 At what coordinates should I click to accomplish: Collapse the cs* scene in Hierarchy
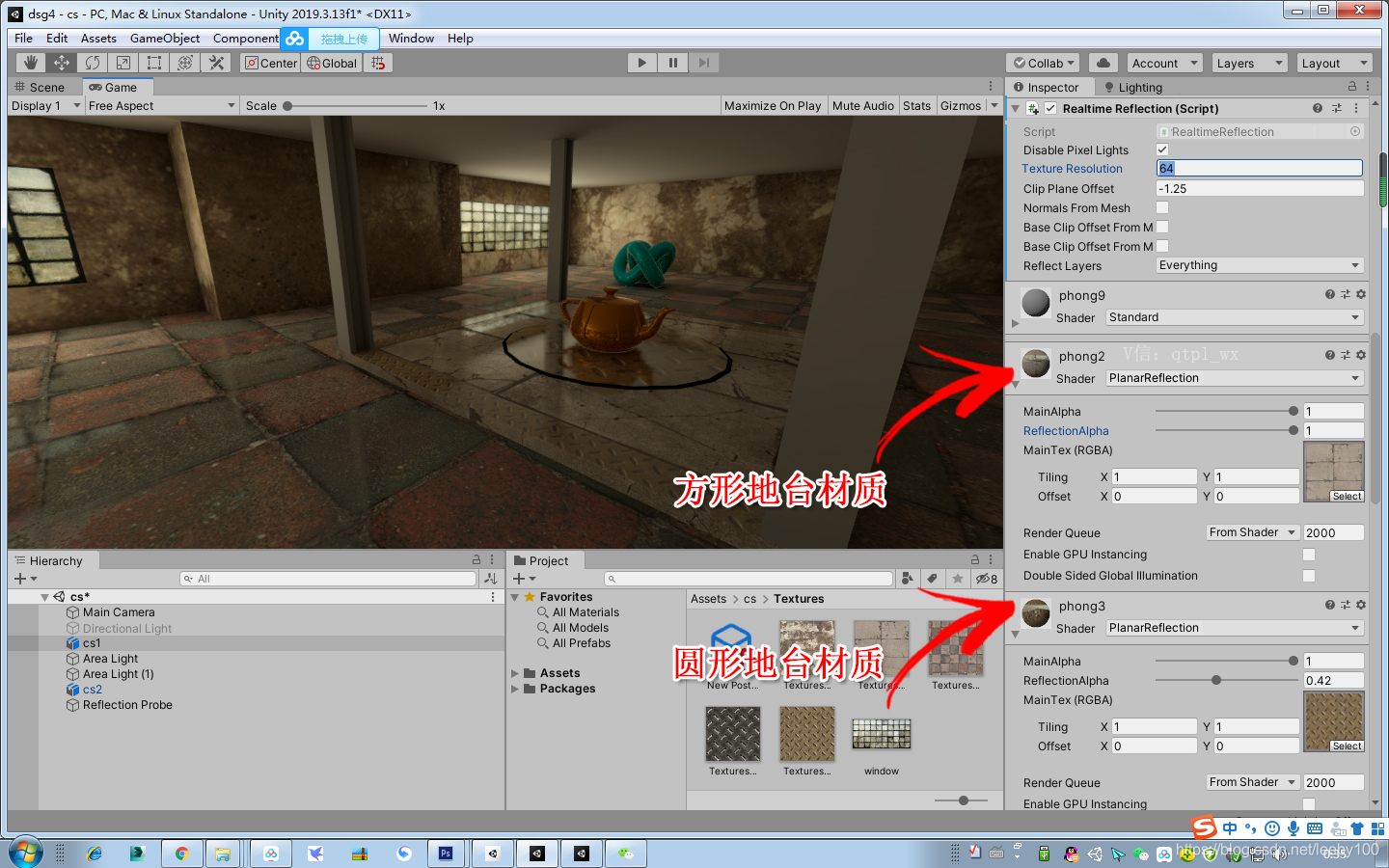pyautogui.click(x=44, y=597)
